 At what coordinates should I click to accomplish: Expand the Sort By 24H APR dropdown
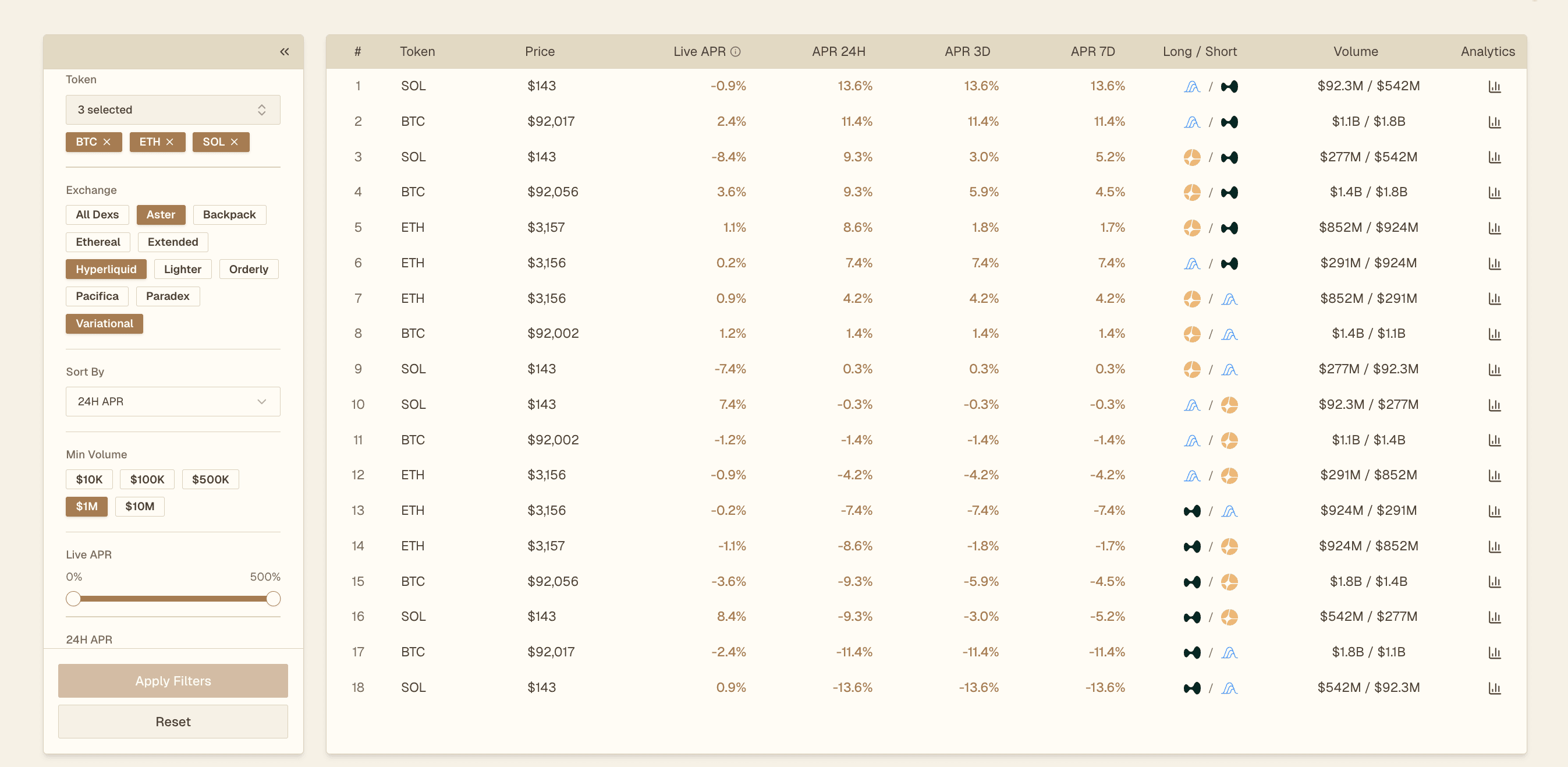tap(173, 401)
